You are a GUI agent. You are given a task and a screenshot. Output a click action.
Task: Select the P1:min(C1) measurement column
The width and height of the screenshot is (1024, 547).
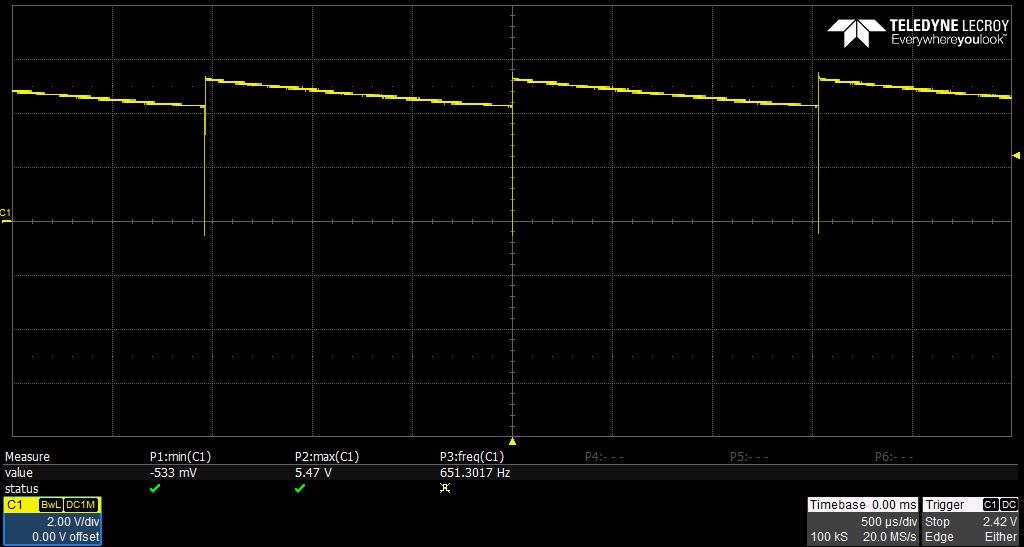(x=180, y=457)
